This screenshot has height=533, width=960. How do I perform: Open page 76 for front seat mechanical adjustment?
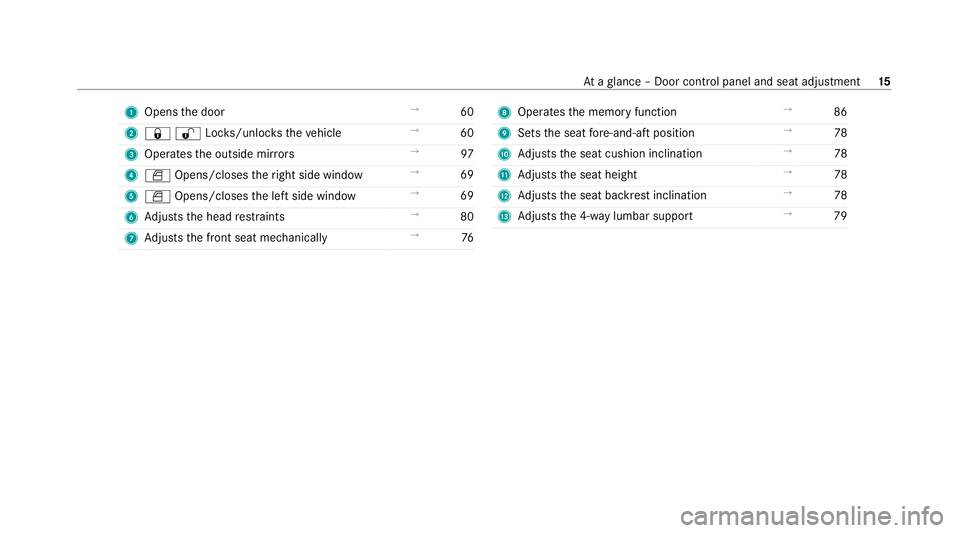(467, 237)
